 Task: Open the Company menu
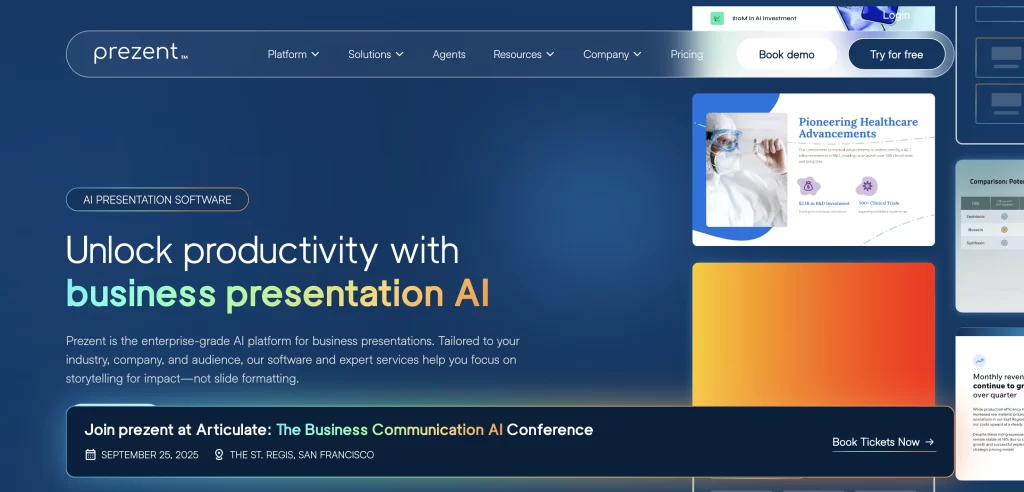coord(612,54)
